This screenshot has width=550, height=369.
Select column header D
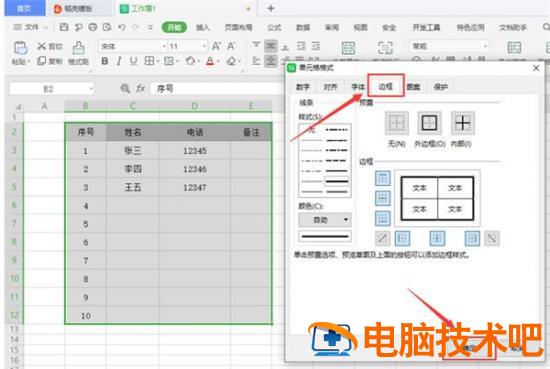click(x=195, y=106)
